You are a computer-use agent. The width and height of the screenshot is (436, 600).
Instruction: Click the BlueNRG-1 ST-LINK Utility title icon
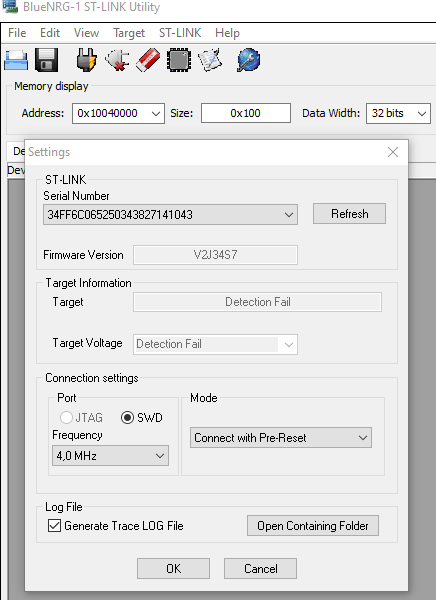[10, 7]
